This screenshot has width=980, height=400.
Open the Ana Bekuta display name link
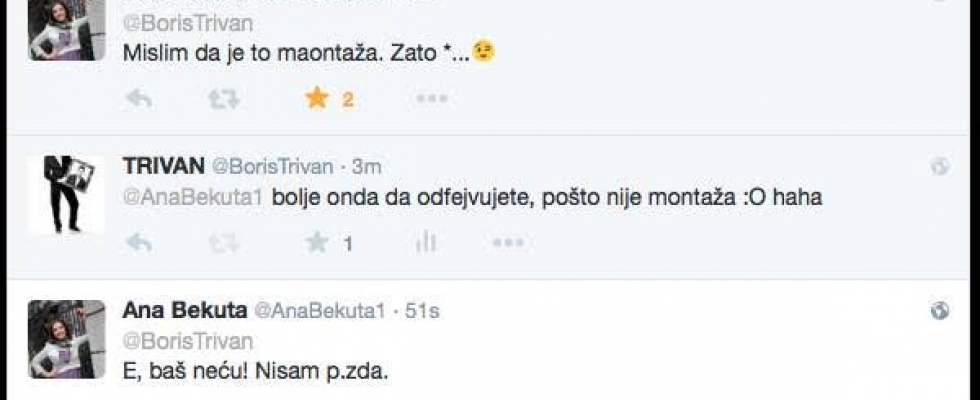[183, 311]
